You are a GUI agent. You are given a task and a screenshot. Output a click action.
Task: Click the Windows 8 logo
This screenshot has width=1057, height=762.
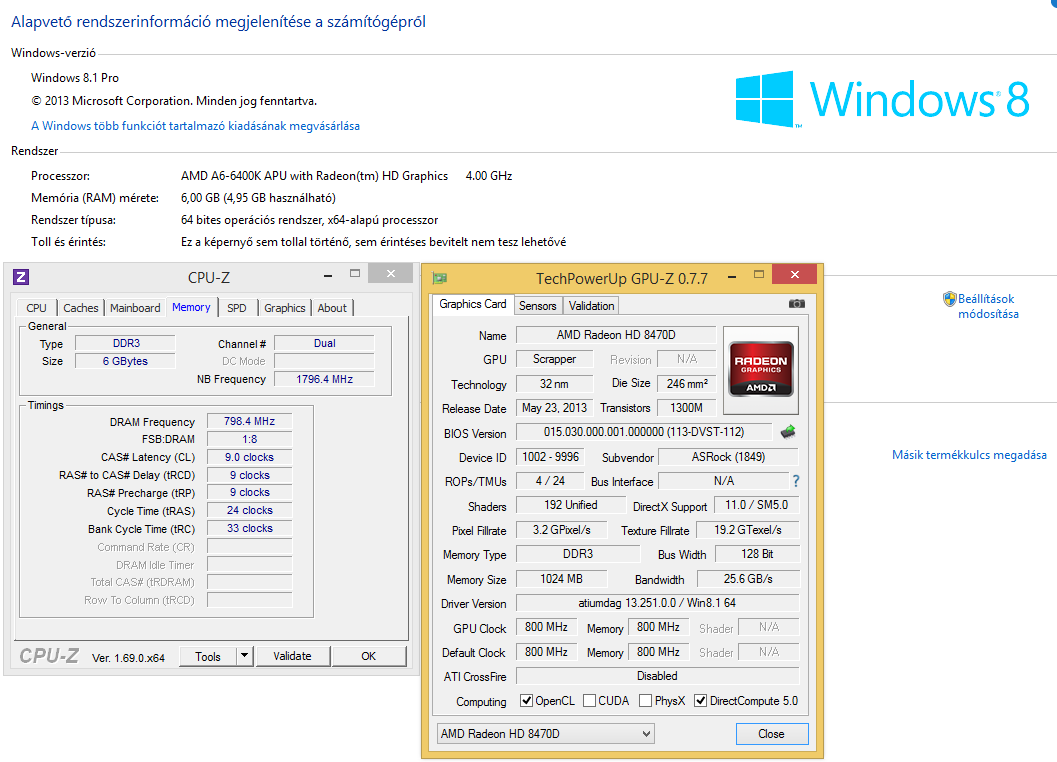click(882, 100)
